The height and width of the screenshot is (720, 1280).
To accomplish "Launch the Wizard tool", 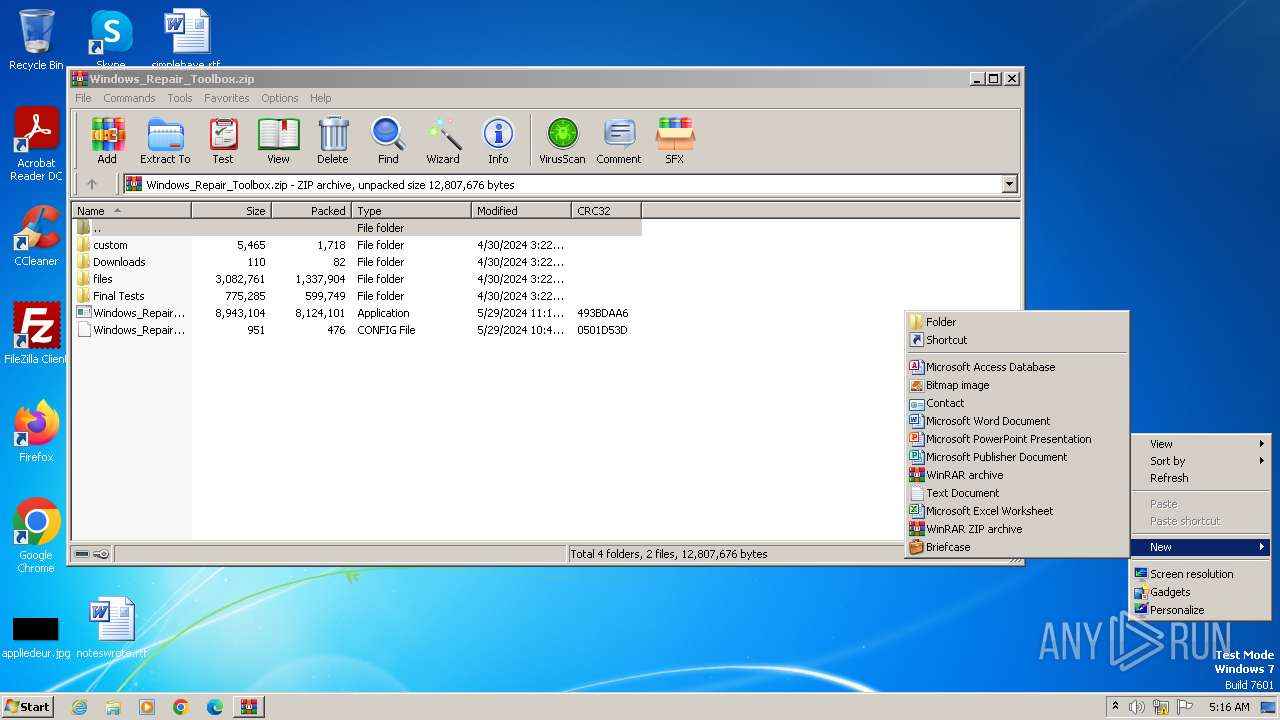I will point(443,141).
